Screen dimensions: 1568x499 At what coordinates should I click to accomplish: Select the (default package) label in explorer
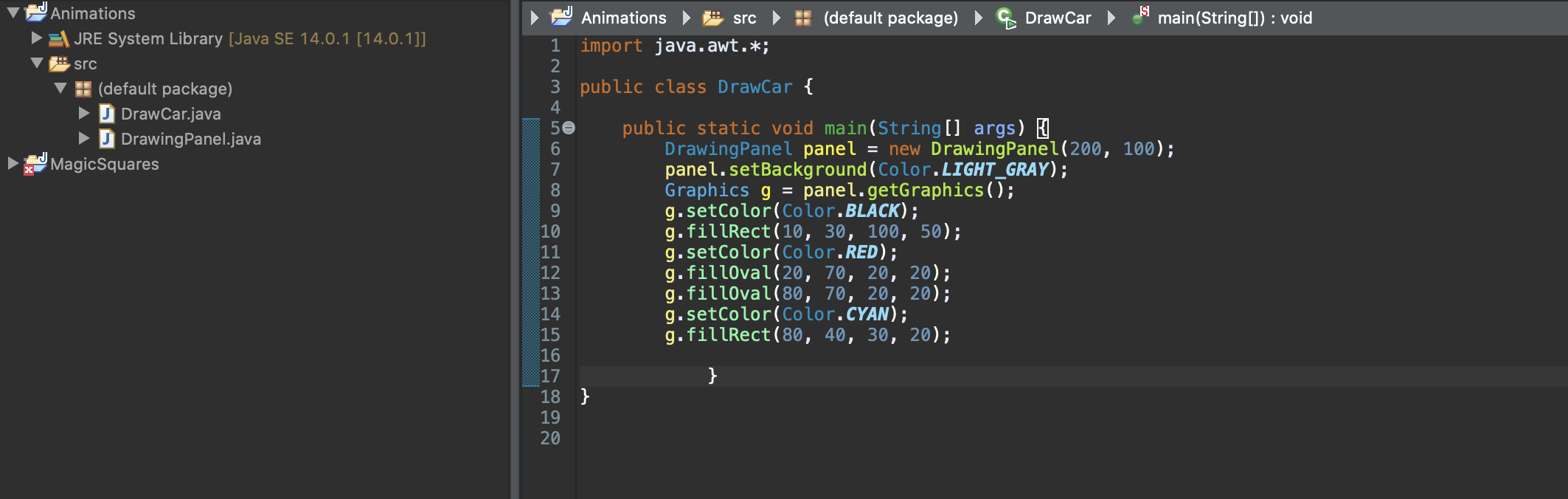click(165, 89)
